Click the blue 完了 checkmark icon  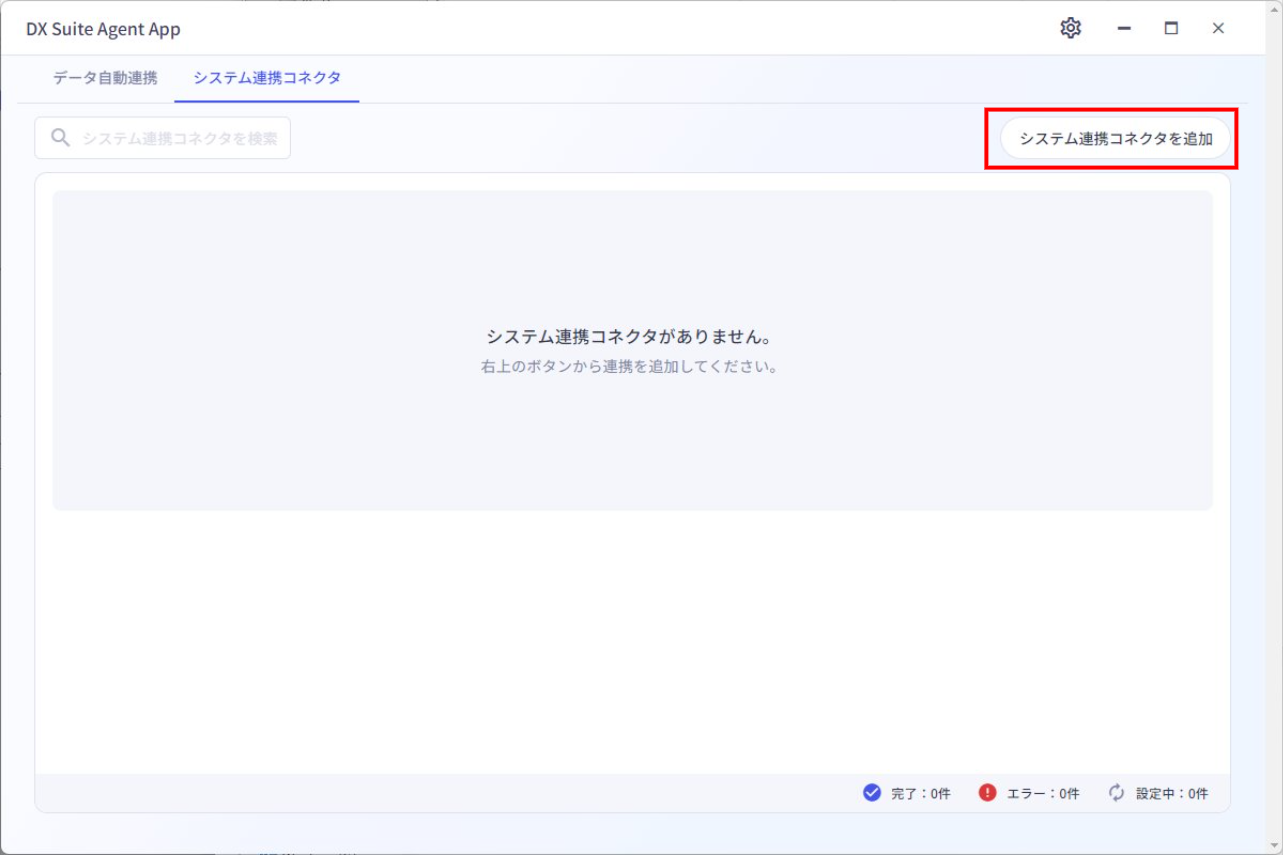871,793
